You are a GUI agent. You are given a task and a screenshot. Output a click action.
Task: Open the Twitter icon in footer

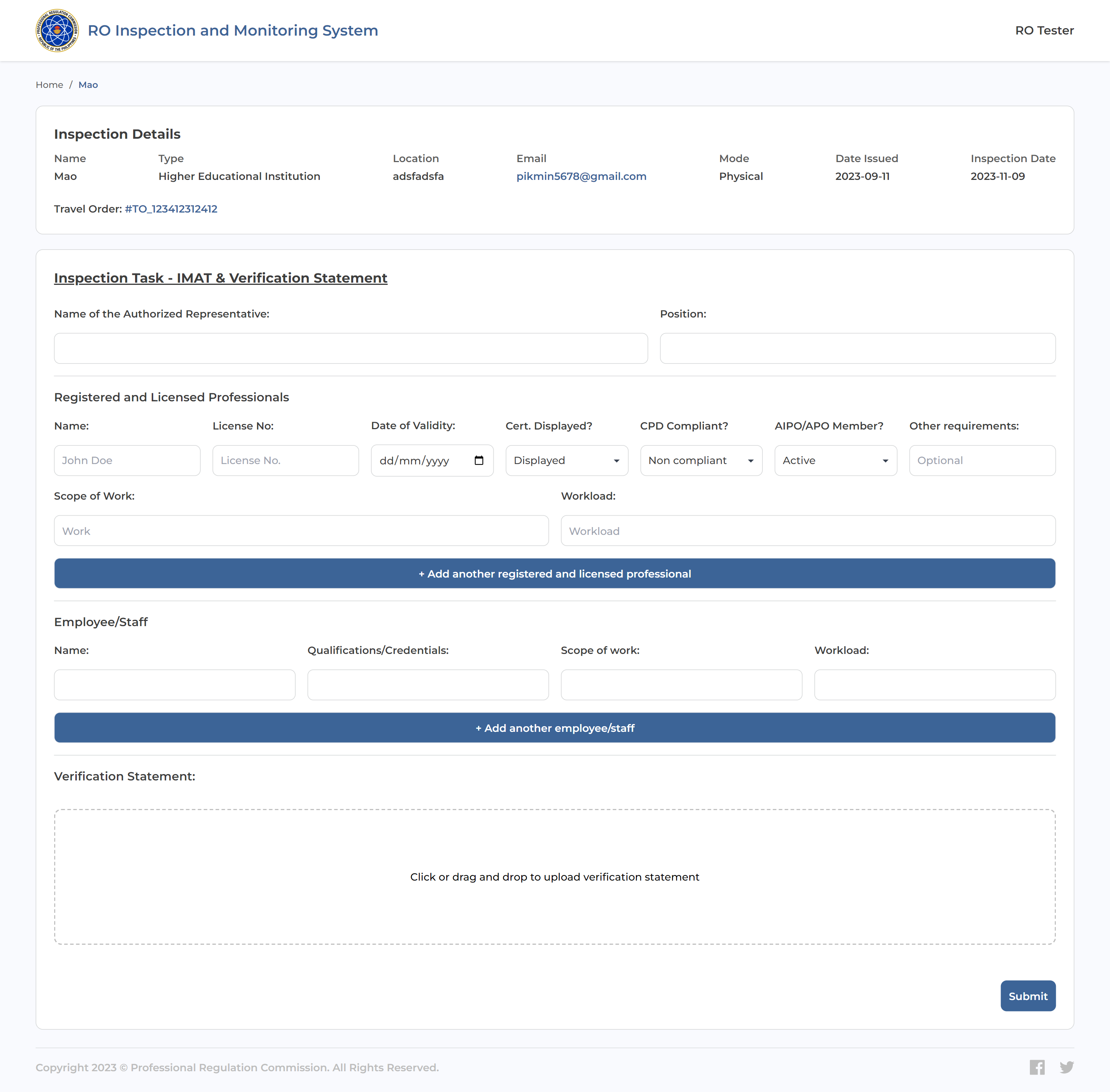point(1066,1067)
